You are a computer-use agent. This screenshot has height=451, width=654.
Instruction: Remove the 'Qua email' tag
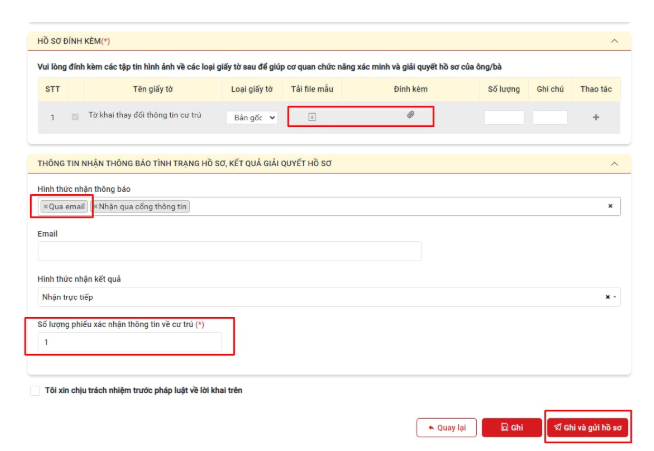click(x=46, y=207)
